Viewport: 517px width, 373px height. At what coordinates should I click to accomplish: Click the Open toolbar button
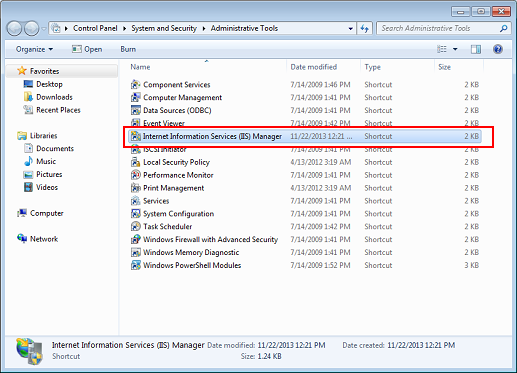[x=87, y=49]
